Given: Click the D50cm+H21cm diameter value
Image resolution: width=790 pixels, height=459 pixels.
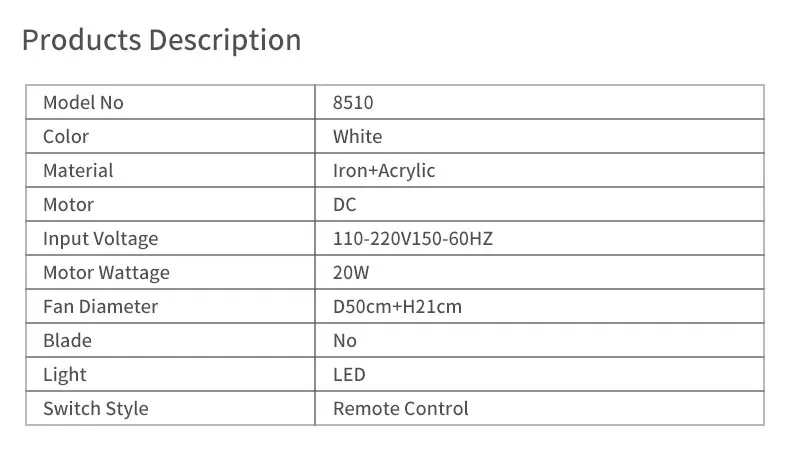Looking at the screenshot, I should coord(397,307).
